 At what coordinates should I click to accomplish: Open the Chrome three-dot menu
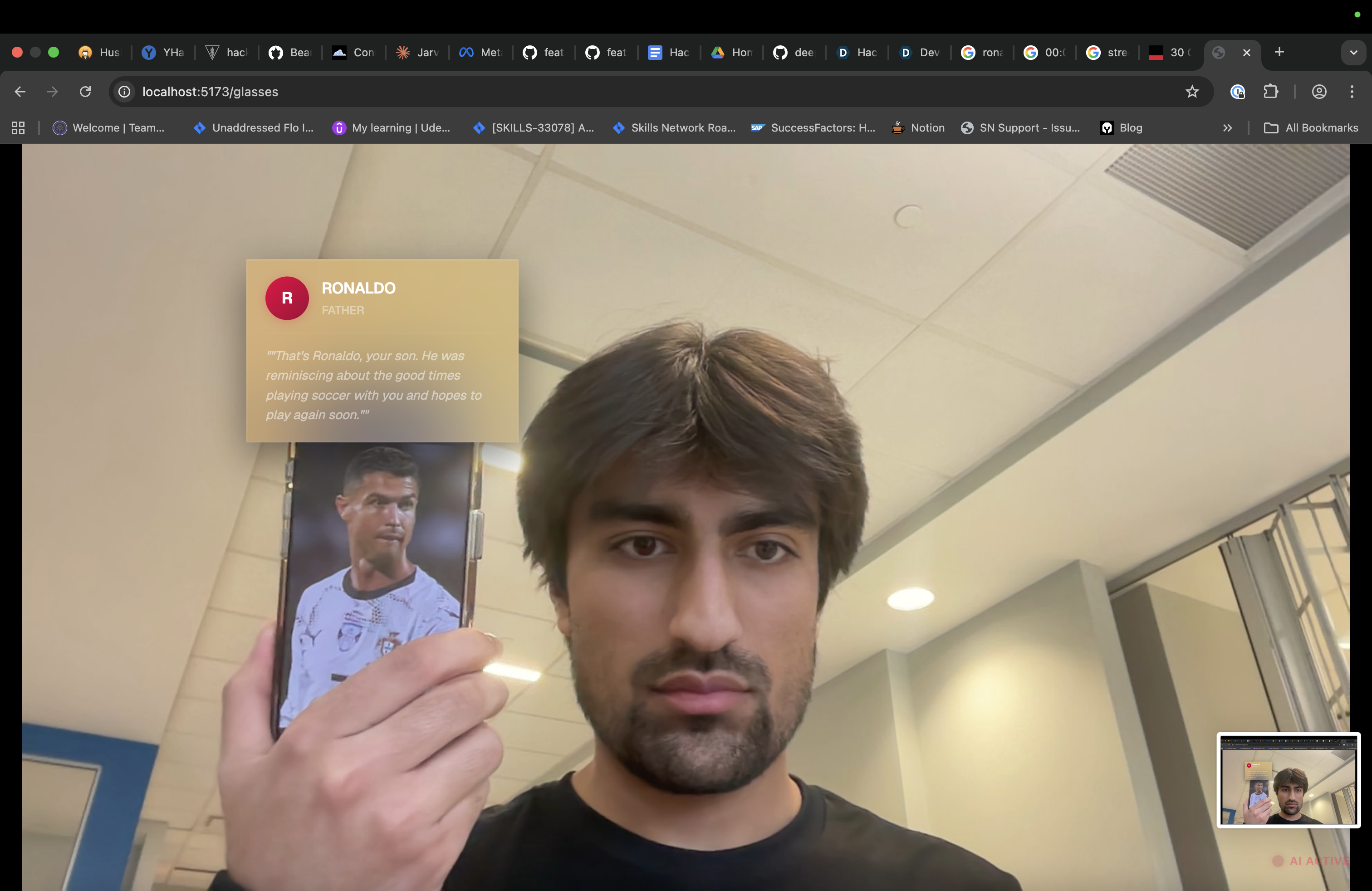tap(1352, 92)
